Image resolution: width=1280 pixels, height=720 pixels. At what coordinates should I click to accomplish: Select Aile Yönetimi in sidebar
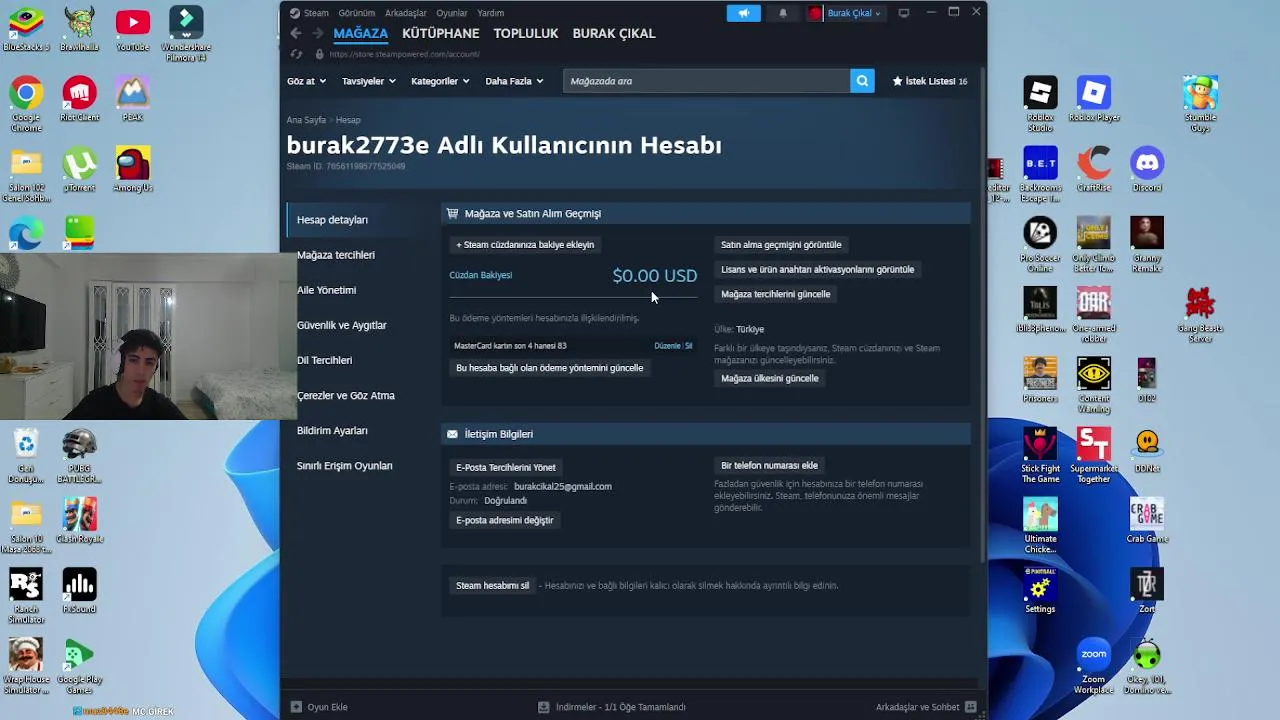(x=326, y=290)
